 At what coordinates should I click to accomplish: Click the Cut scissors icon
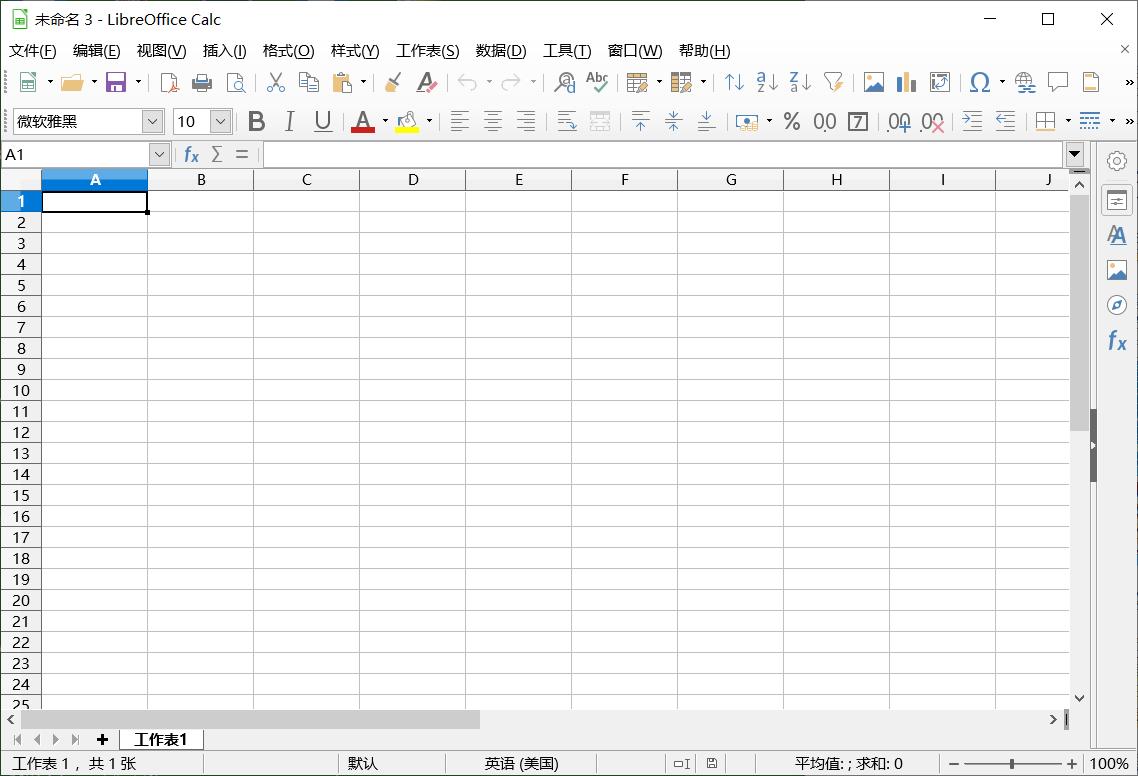[x=276, y=82]
